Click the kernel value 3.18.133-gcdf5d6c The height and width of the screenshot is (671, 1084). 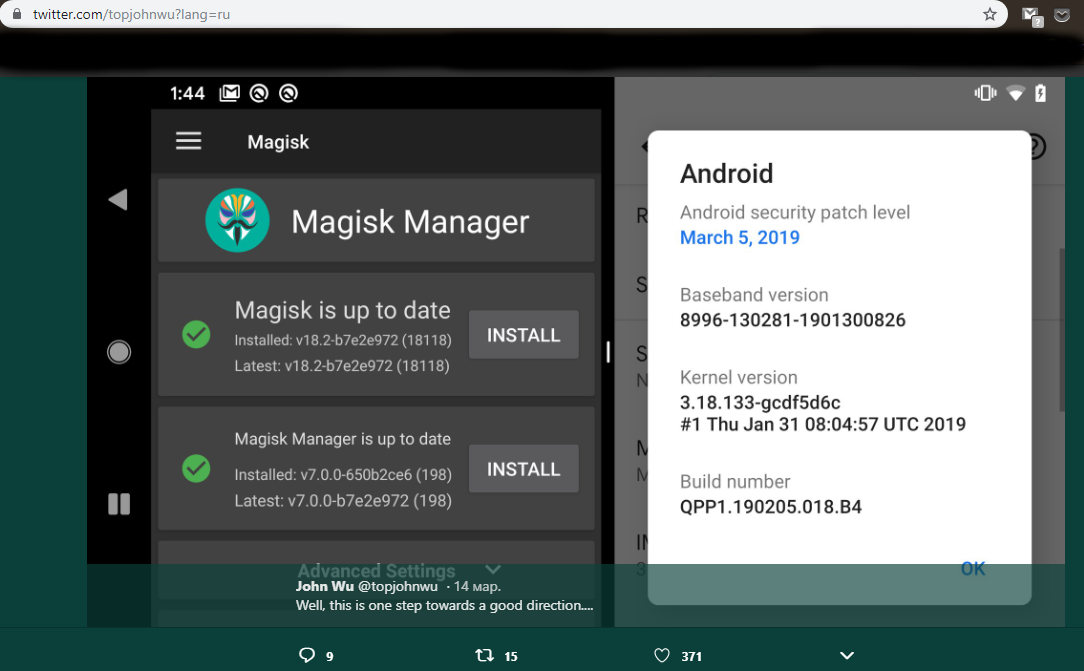[760, 402]
